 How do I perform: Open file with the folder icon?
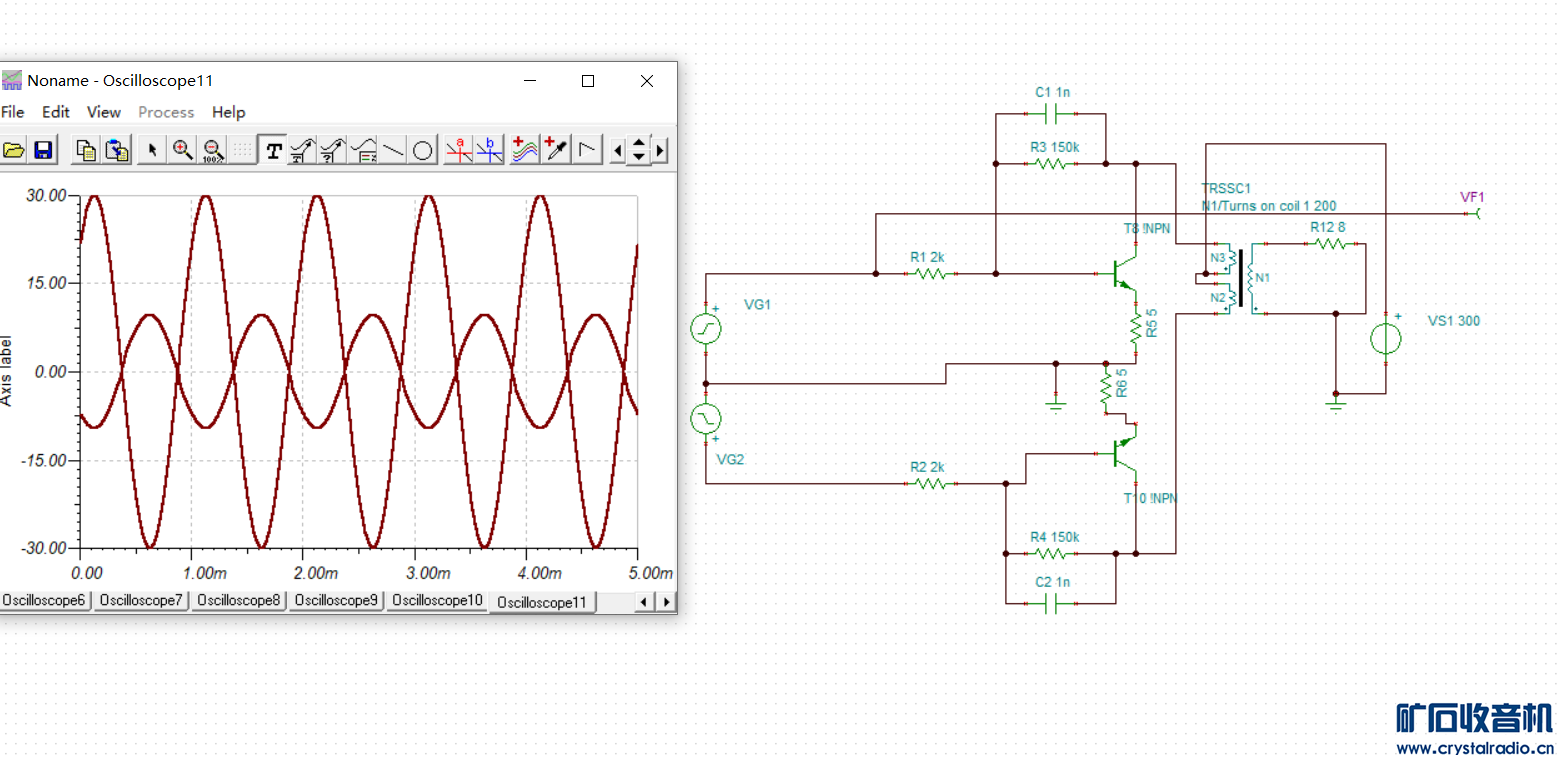pos(13,150)
